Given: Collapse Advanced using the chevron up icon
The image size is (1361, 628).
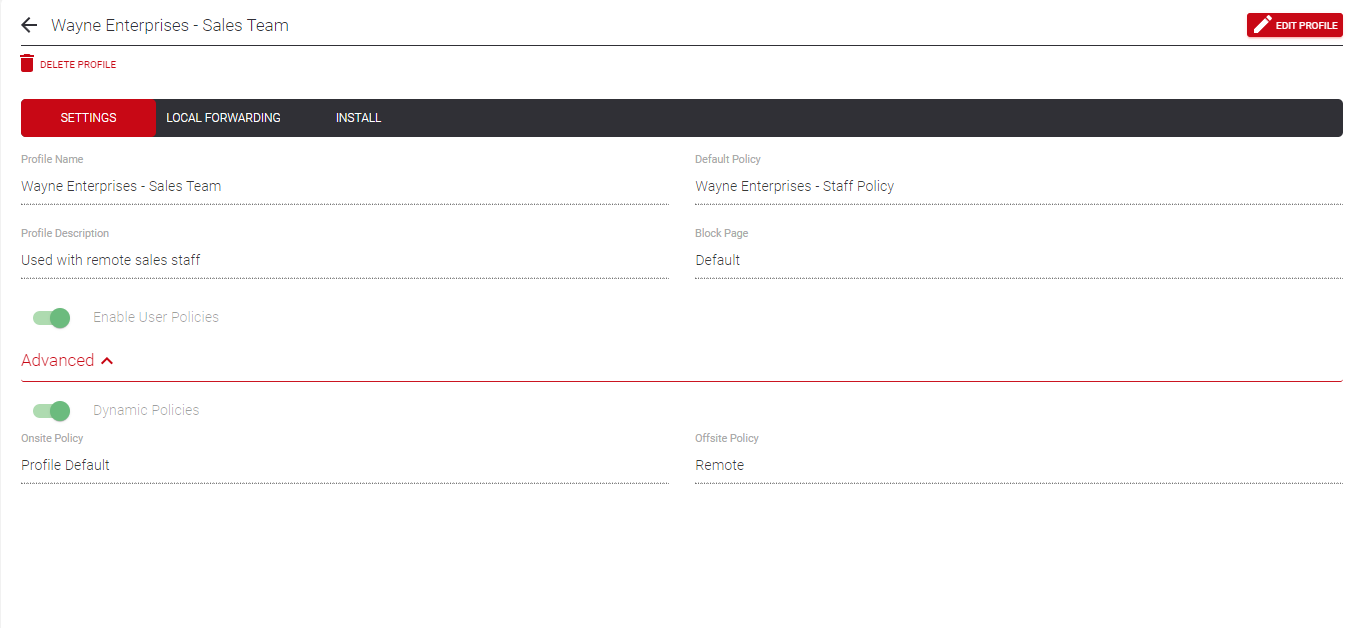Looking at the screenshot, I should (x=107, y=361).
